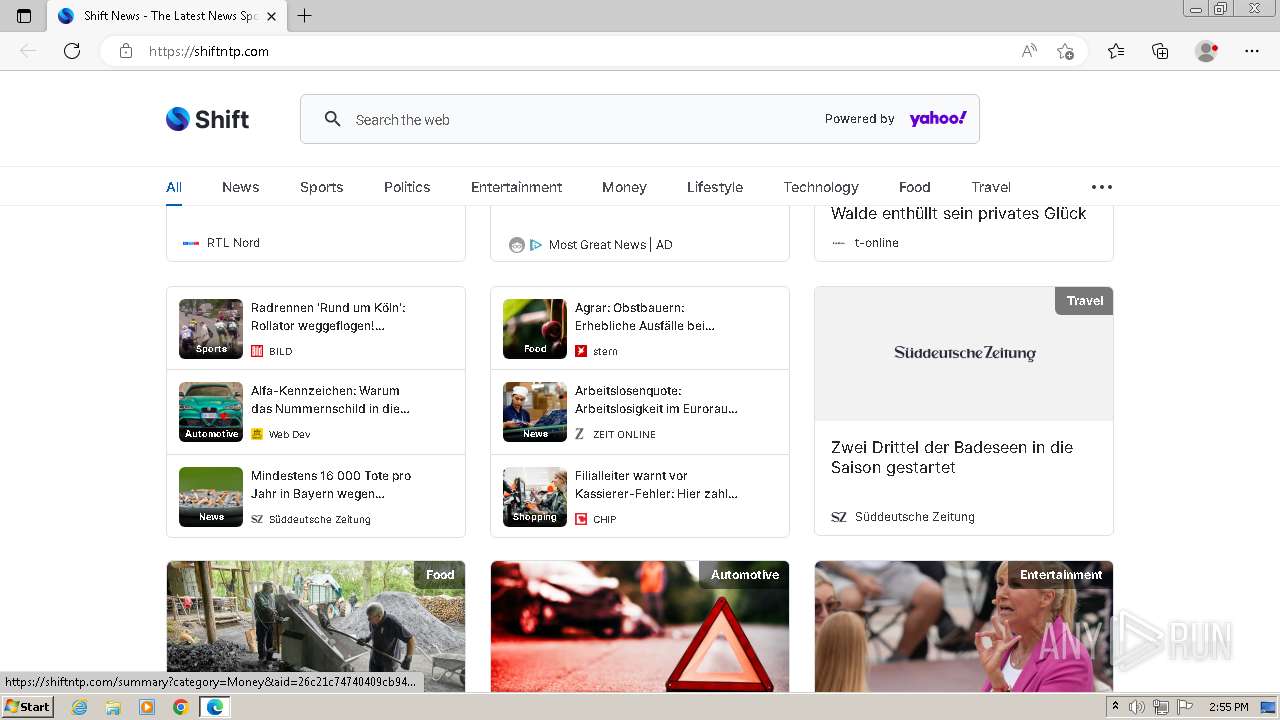Click the Yahoo logo in search box
1280x720 pixels.
click(x=937, y=118)
